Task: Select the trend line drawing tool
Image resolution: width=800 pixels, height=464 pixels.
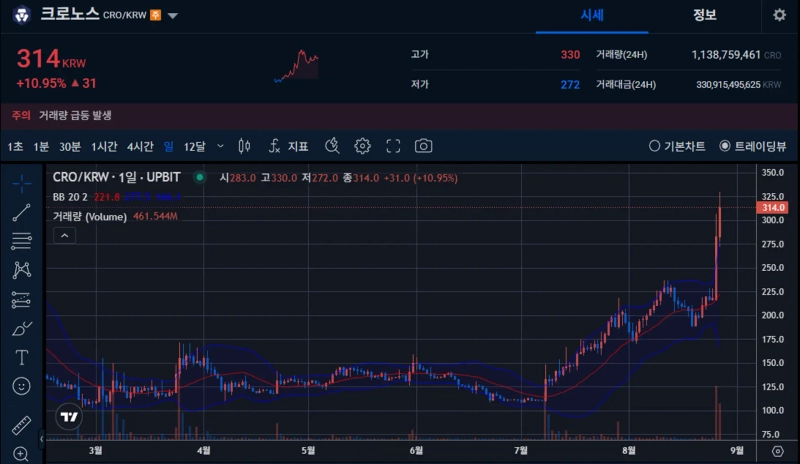Action: (x=21, y=212)
